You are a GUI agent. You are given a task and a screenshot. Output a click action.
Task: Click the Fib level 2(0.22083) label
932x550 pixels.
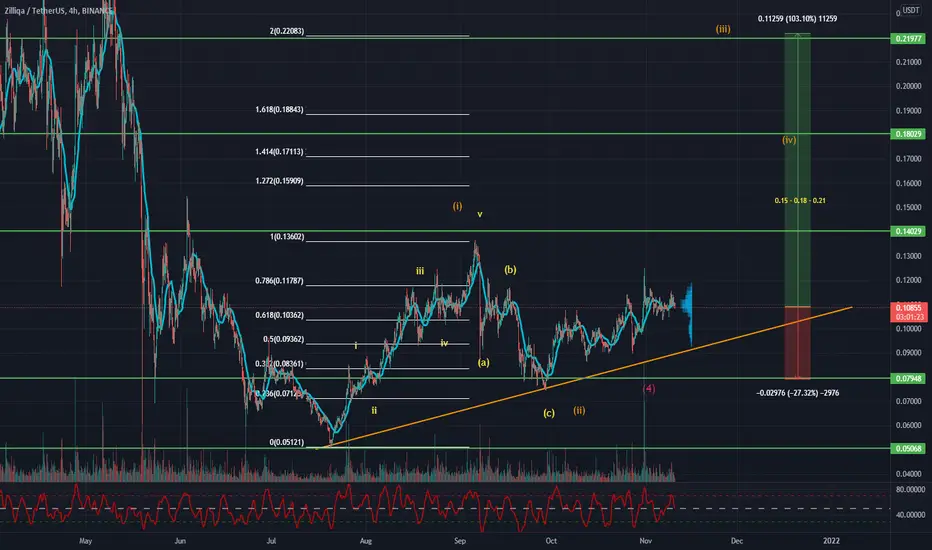[286, 31]
